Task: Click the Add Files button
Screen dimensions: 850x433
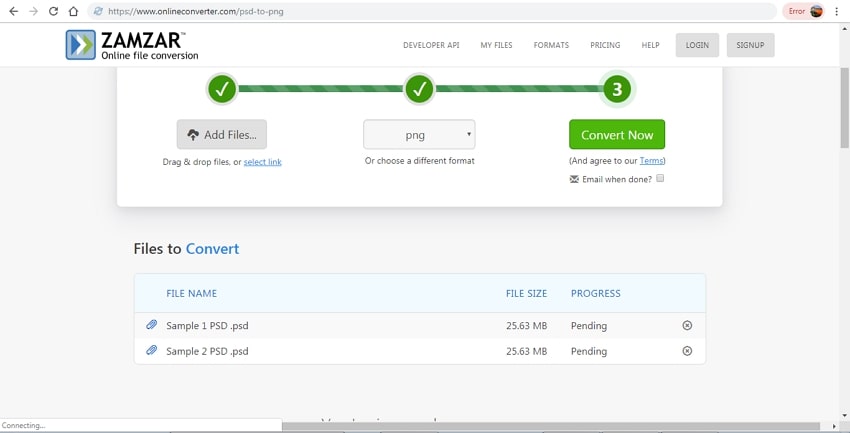Action: (x=222, y=134)
